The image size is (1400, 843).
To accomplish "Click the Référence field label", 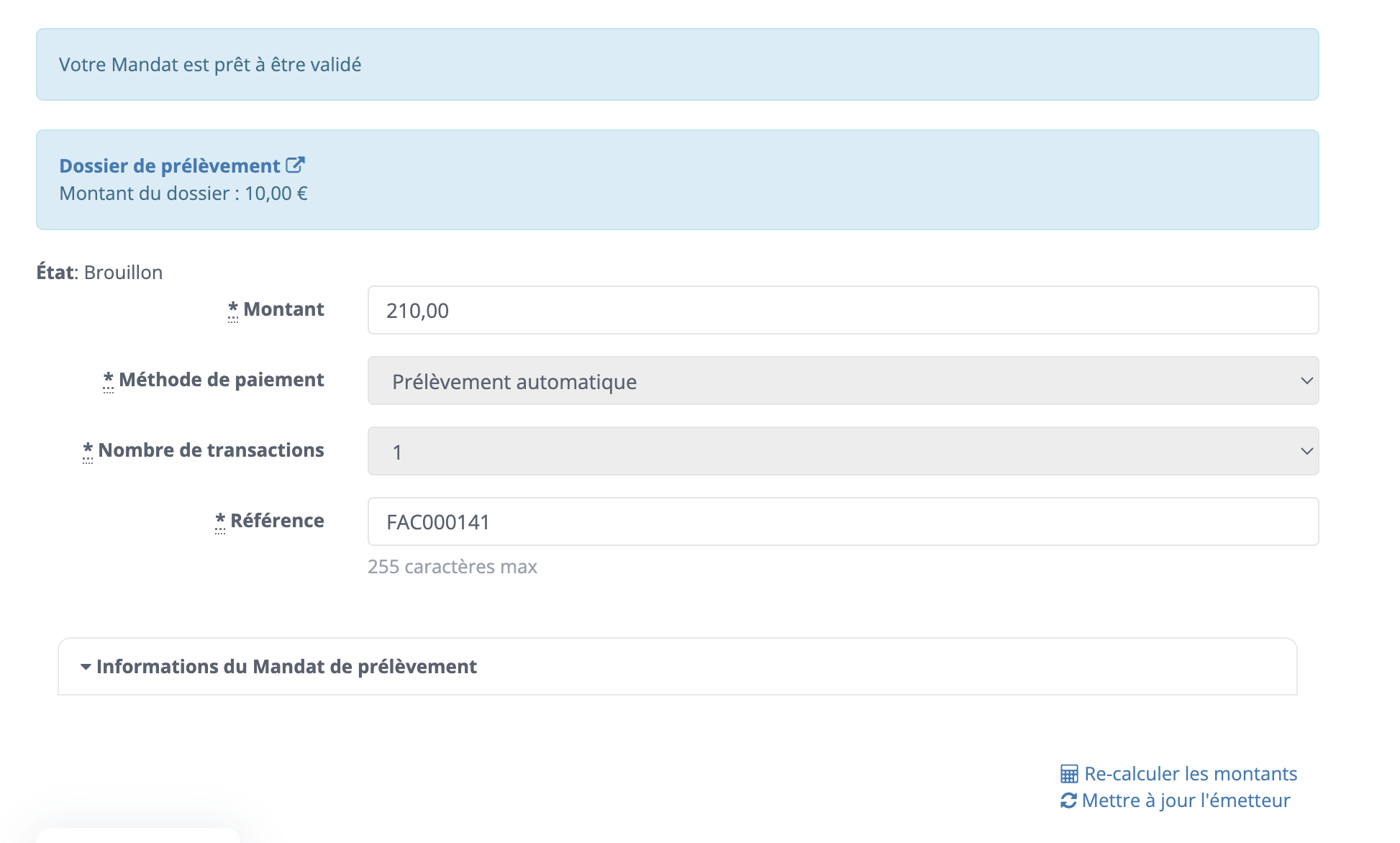I will click(x=277, y=521).
